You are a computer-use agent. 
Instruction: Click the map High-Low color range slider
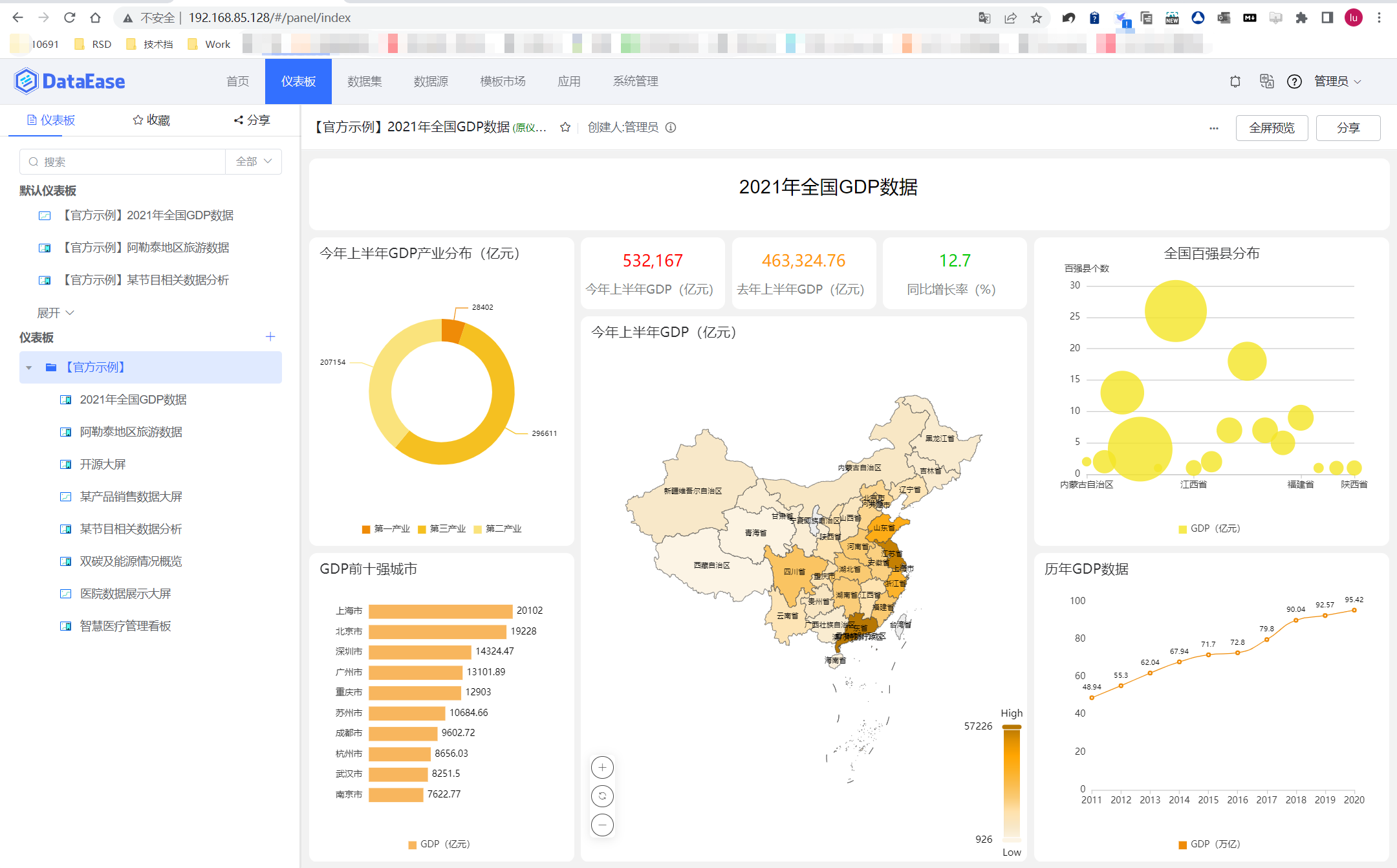pyautogui.click(x=1012, y=783)
